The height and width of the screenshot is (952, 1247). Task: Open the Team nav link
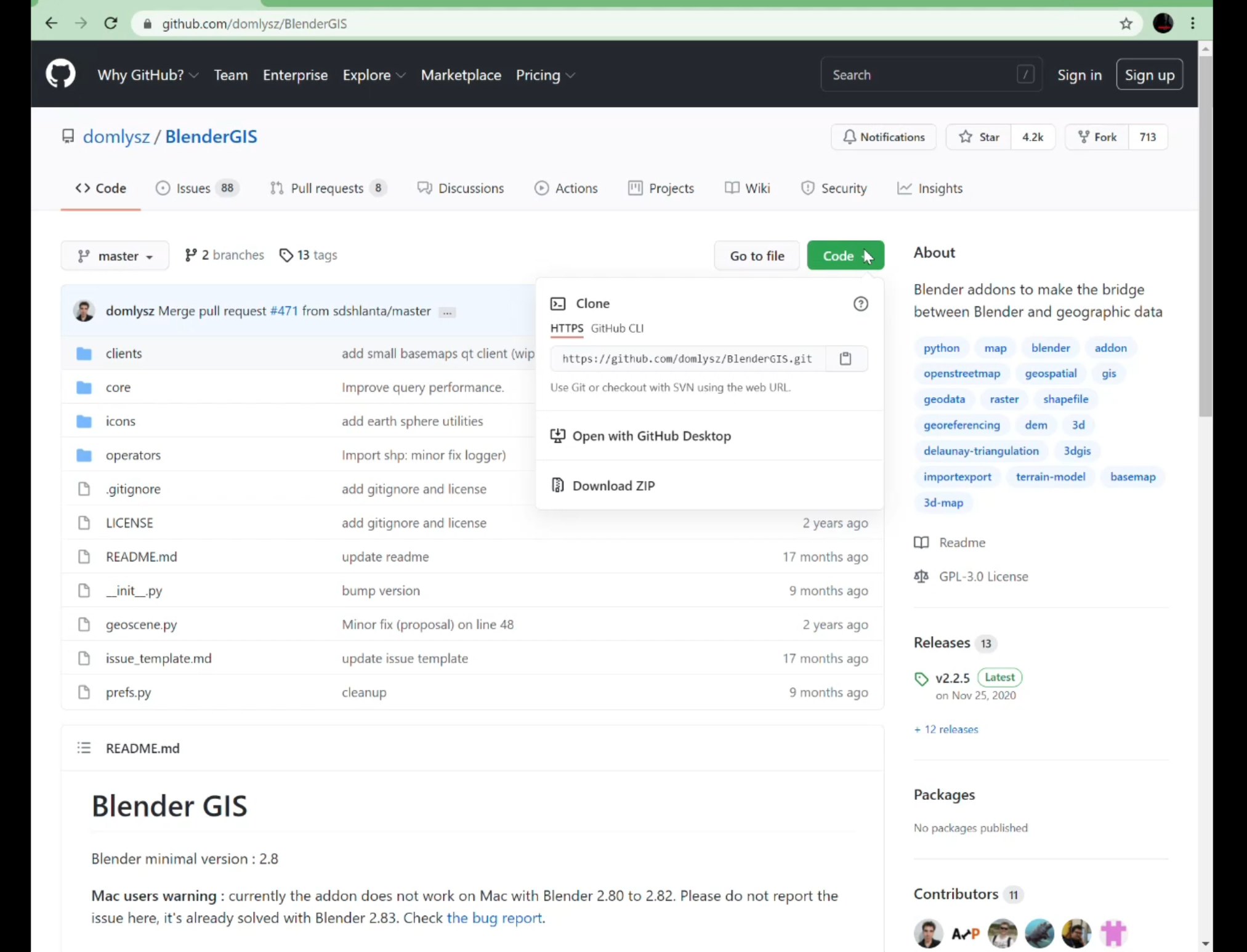pyautogui.click(x=230, y=75)
